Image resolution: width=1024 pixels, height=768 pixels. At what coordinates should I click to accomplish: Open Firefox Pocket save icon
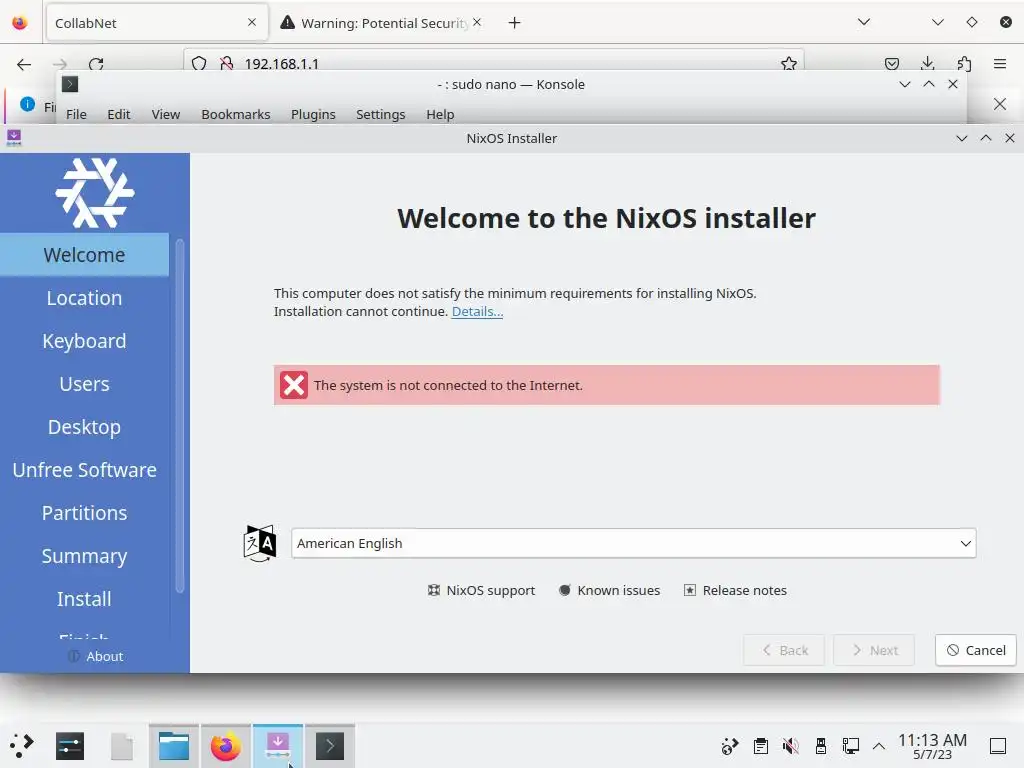891,63
